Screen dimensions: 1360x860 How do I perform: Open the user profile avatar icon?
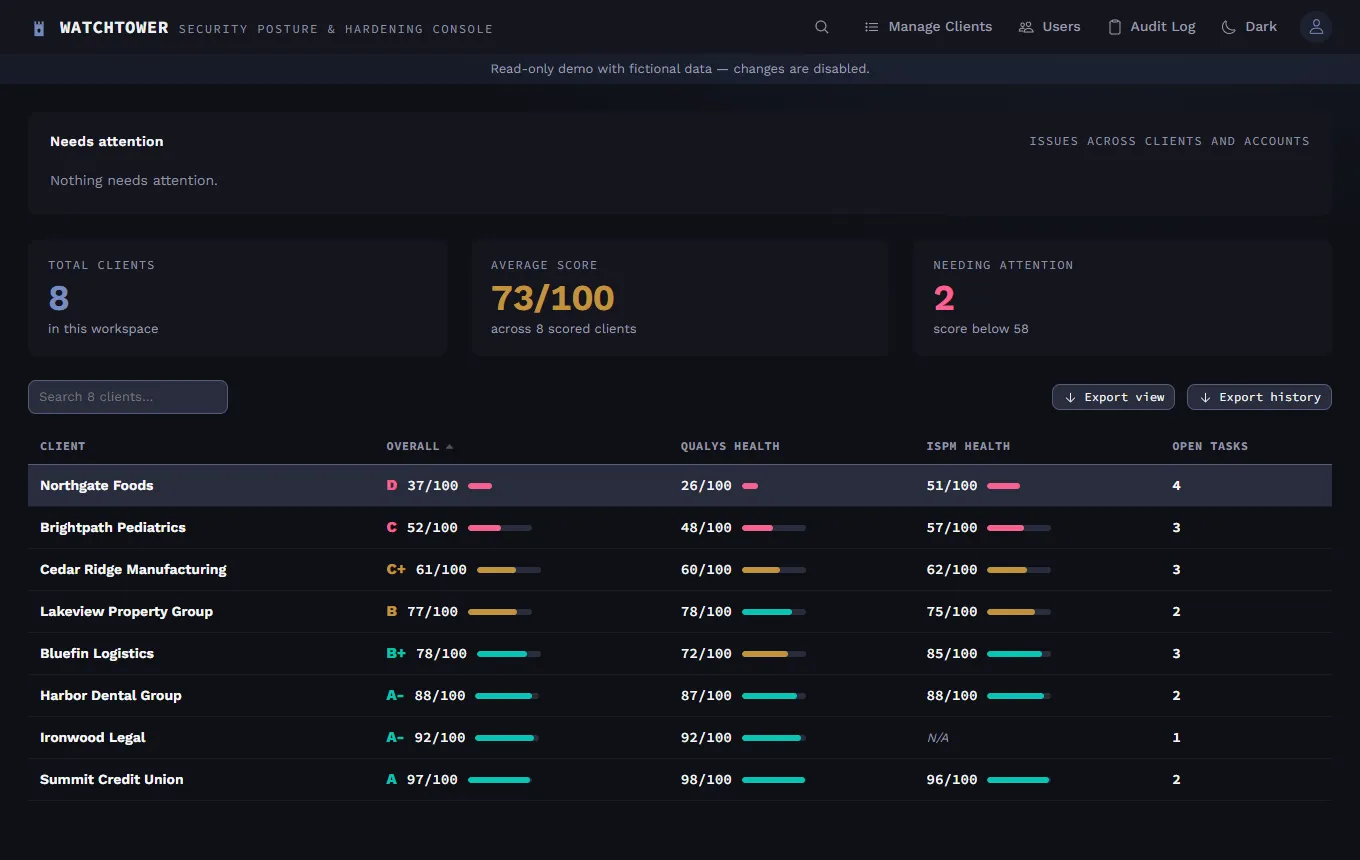click(1316, 27)
